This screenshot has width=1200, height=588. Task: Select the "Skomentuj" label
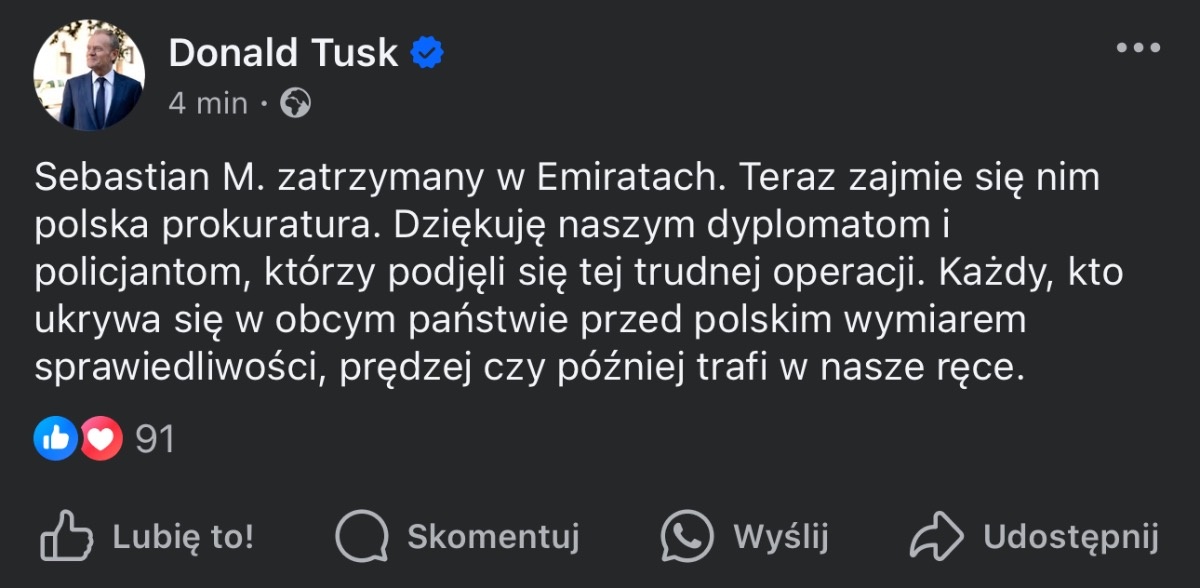[493, 538]
